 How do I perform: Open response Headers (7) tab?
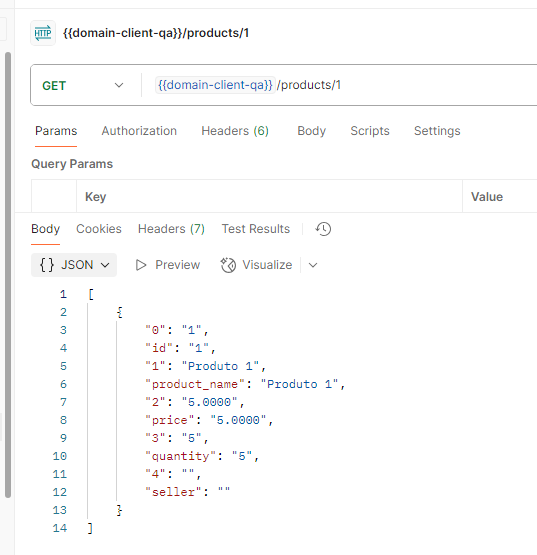171,229
